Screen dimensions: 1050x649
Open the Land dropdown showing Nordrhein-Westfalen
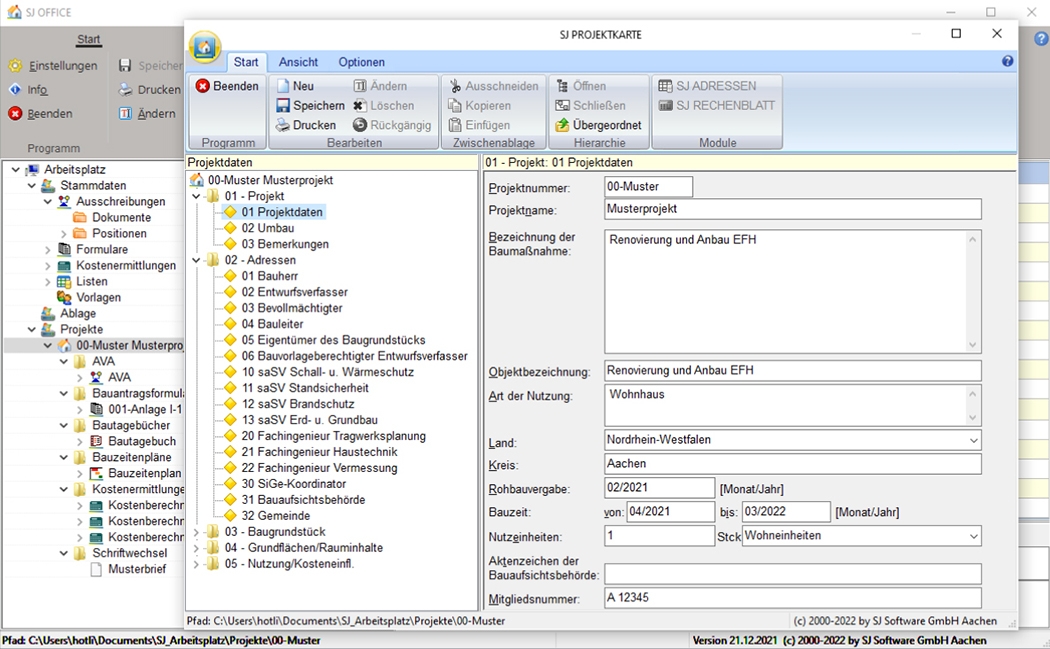coord(973,441)
